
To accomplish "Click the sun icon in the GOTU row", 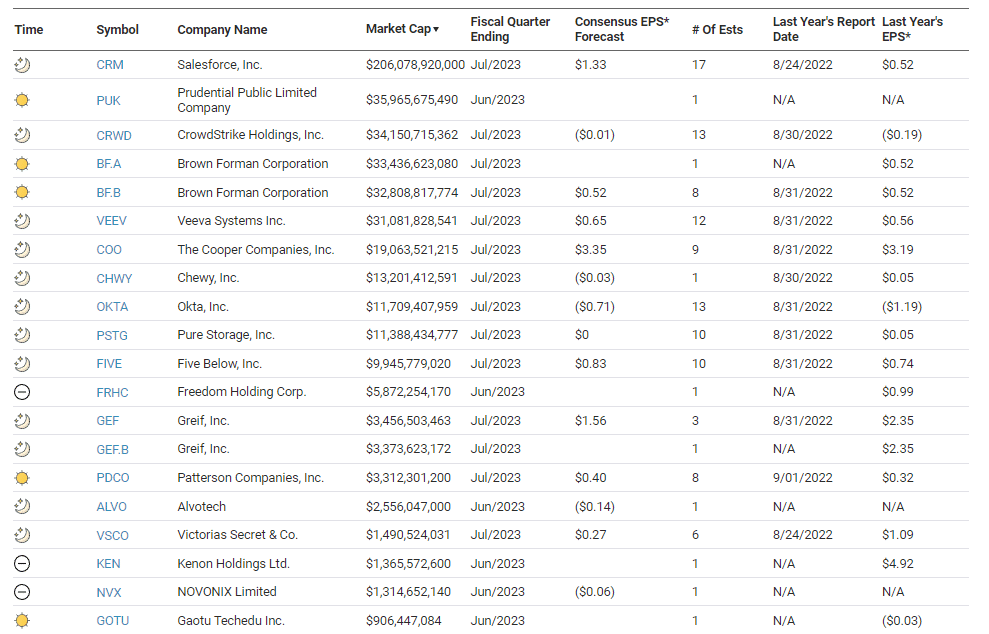I will (22, 621).
